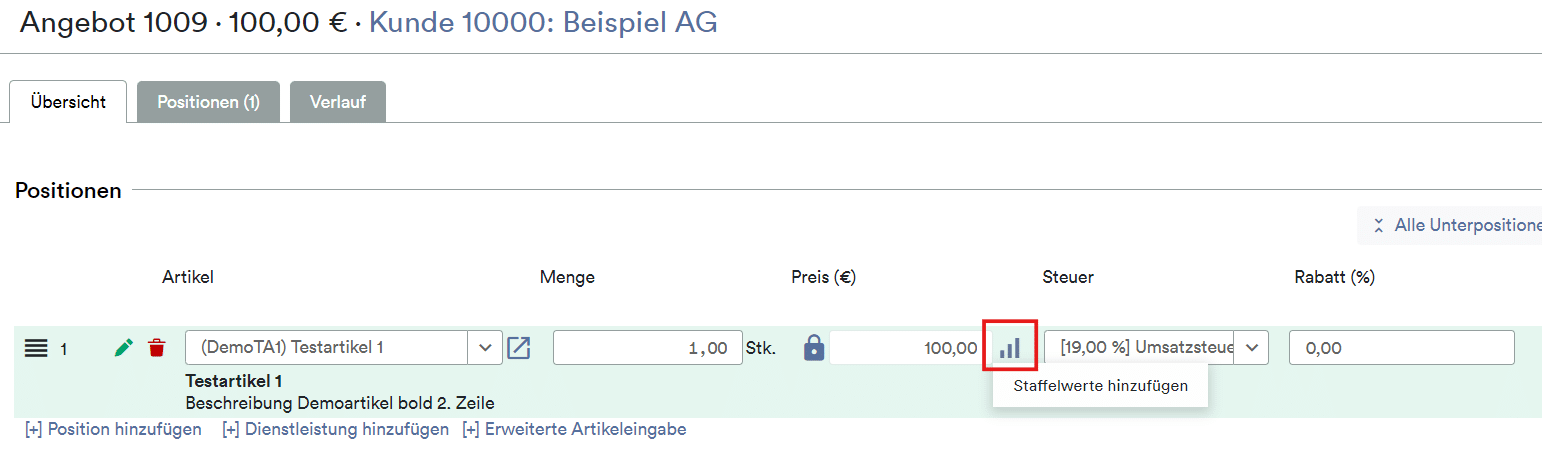Click the Menge quantity input field

tap(648, 348)
